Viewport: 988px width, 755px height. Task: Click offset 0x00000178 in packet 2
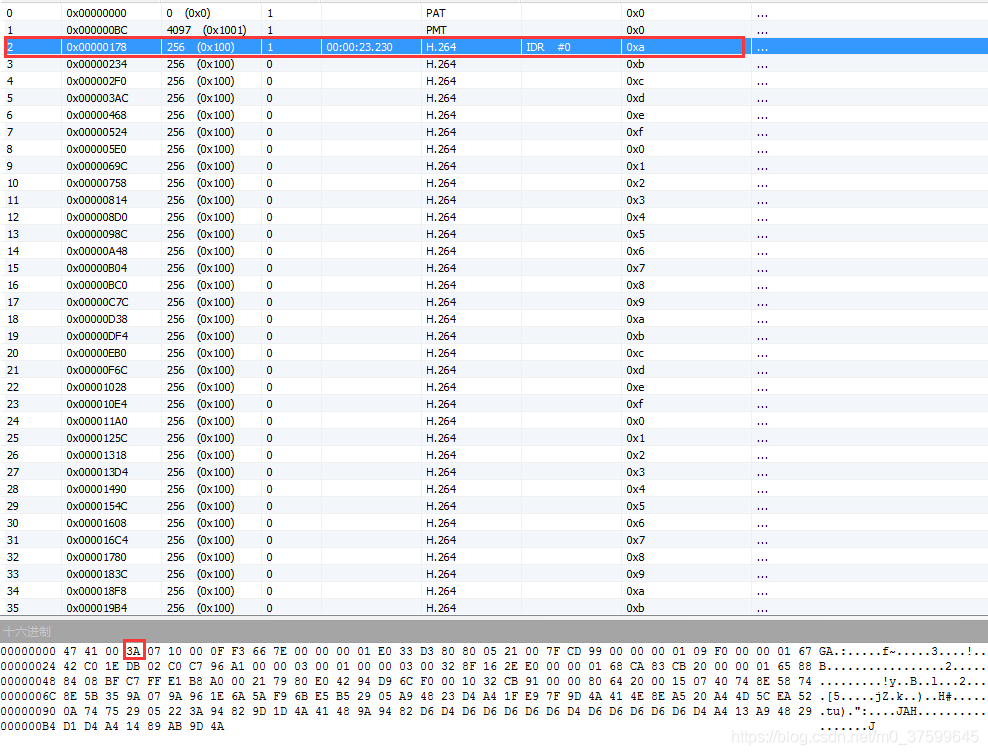(96, 47)
